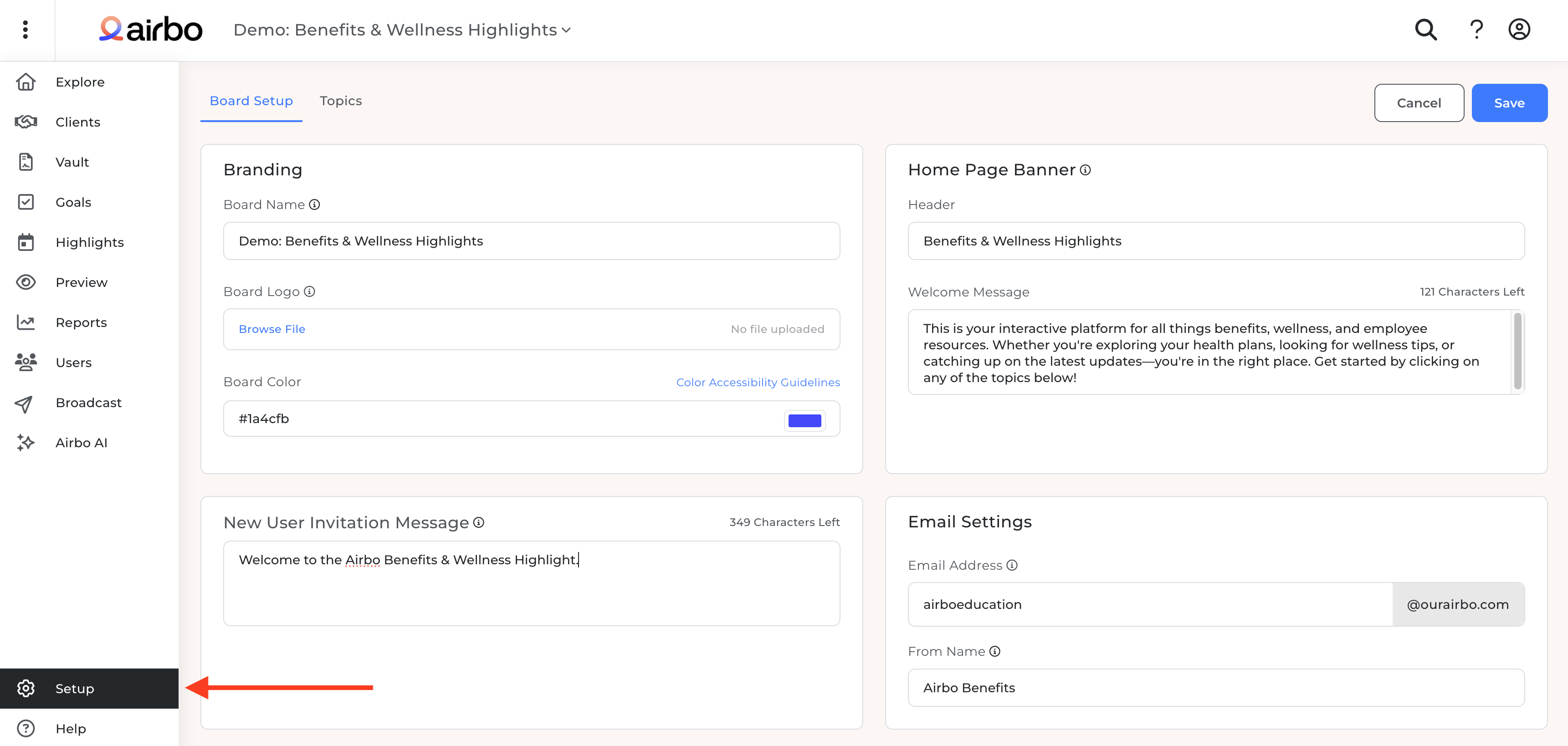The height and width of the screenshot is (746, 1568).
Task: Click the Goals checkbox icon
Action: [26, 202]
